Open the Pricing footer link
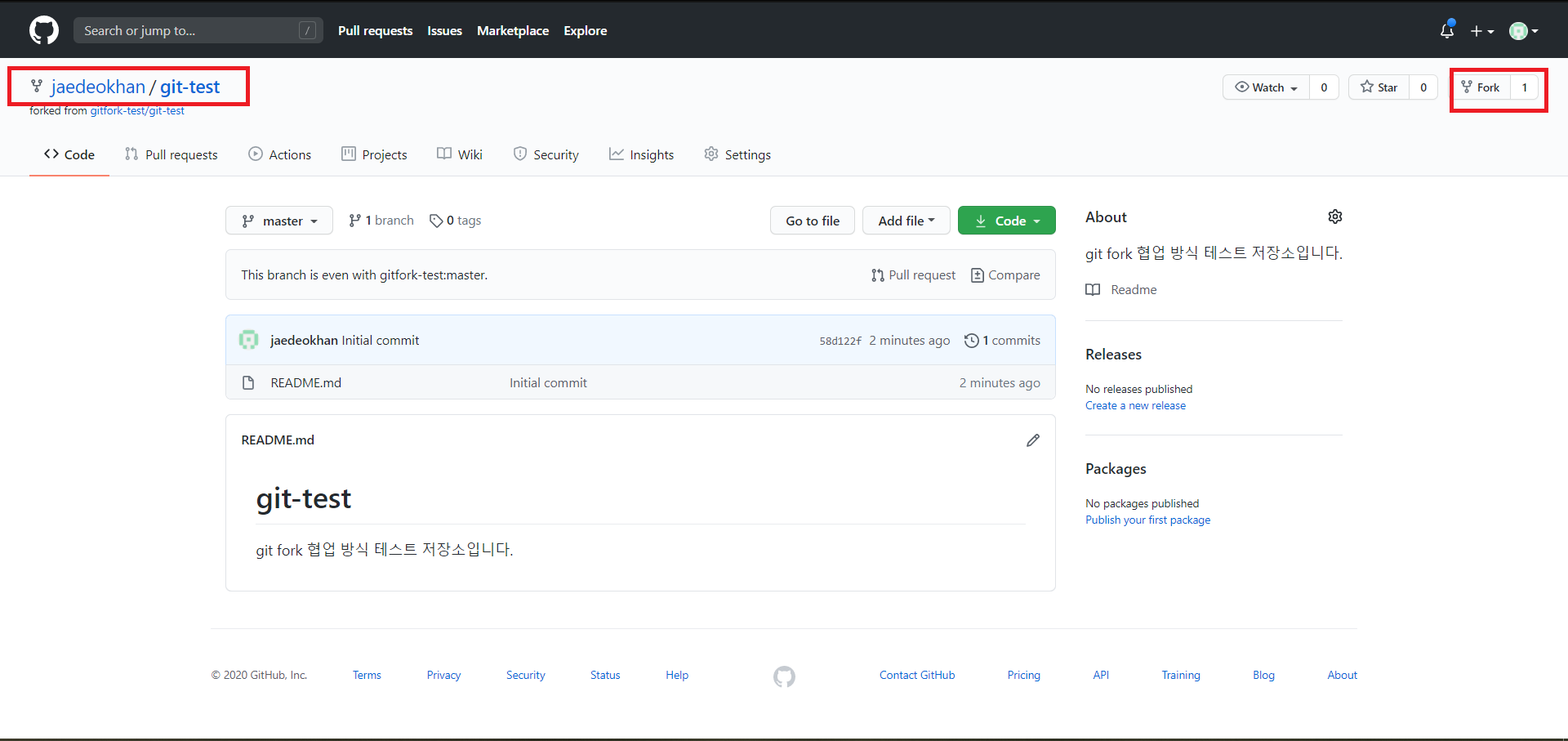This screenshot has height=741, width=1568. point(1023,675)
